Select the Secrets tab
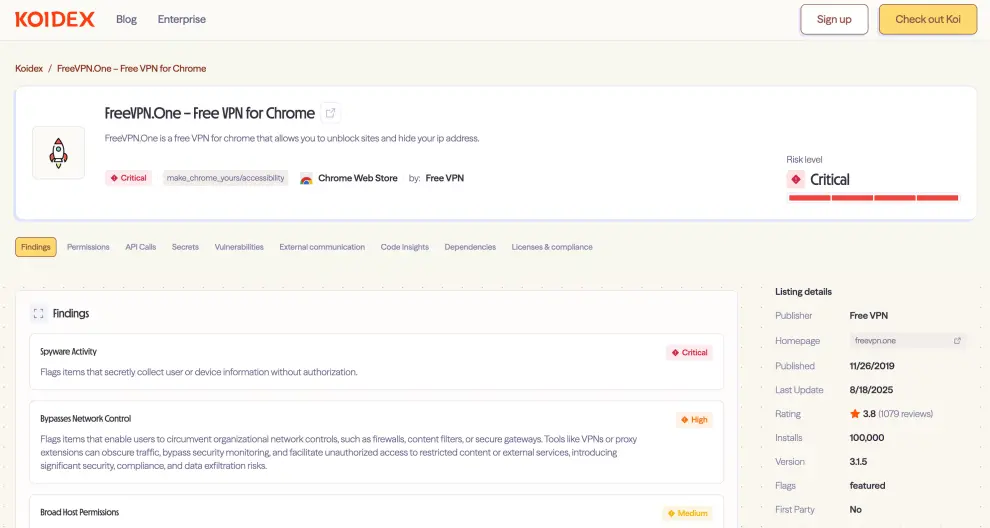990x528 pixels. (x=185, y=247)
